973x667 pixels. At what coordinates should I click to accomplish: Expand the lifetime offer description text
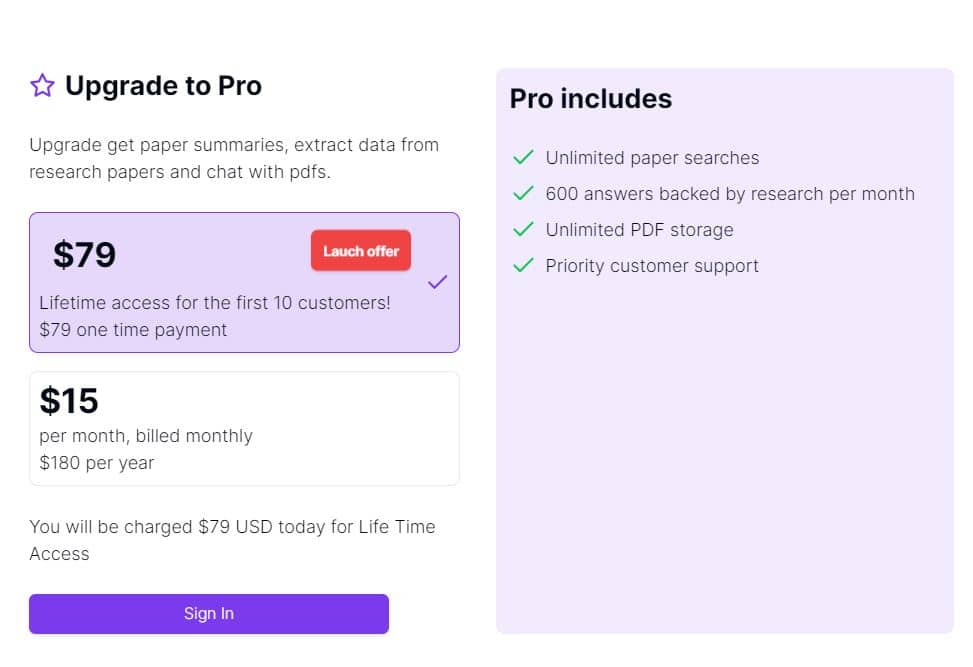pos(214,302)
